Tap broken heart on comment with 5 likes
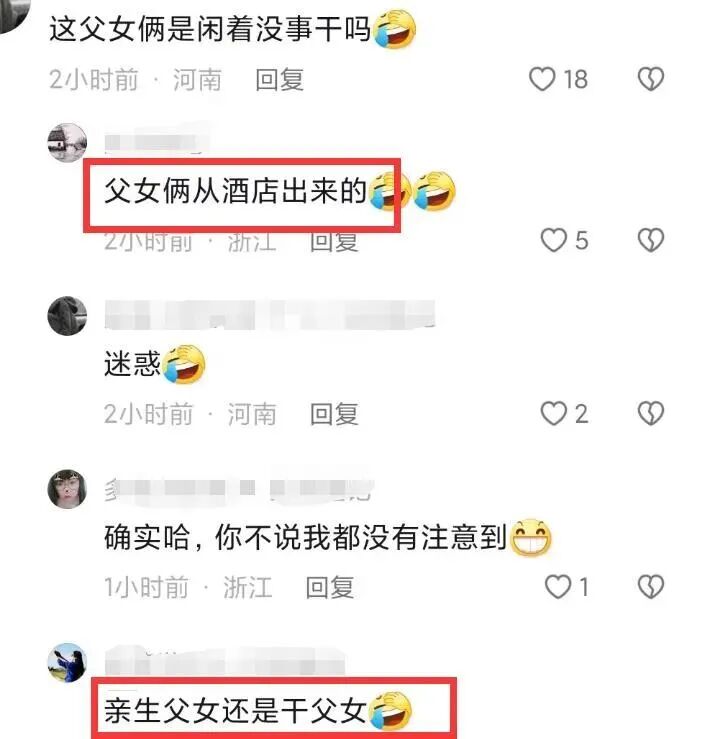The height and width of the screenshot is (739, 712). pos(651,240)
